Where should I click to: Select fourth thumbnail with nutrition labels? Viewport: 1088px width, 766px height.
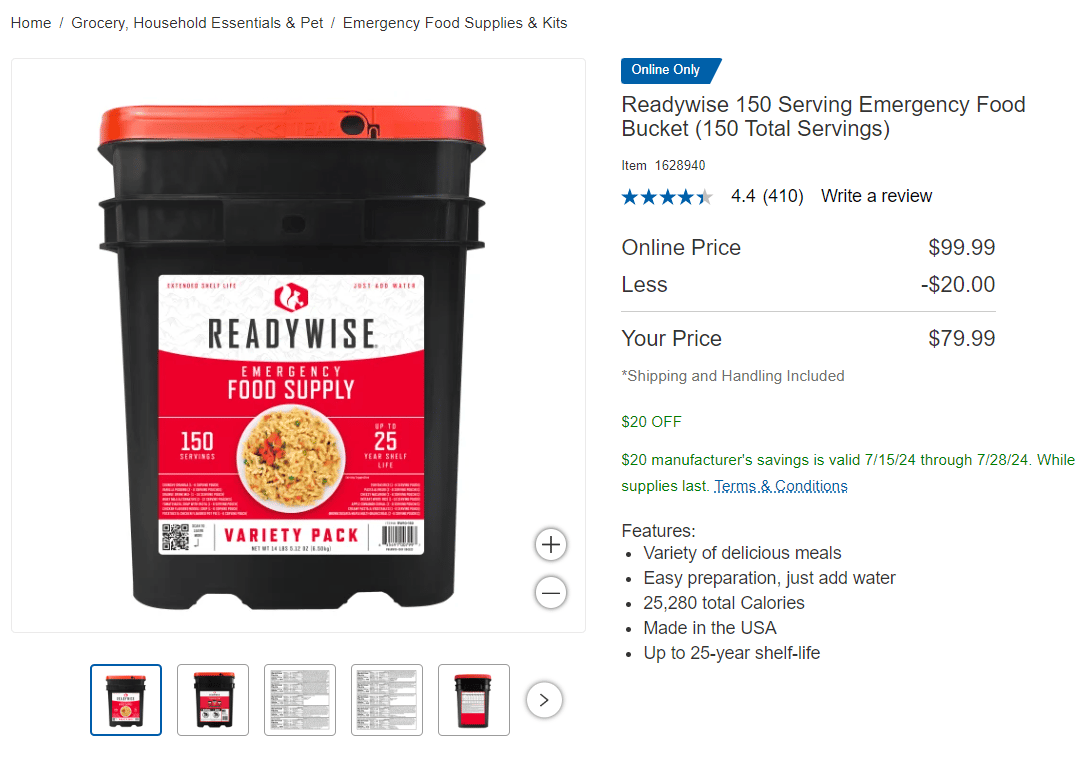click(x=387, y=700)
